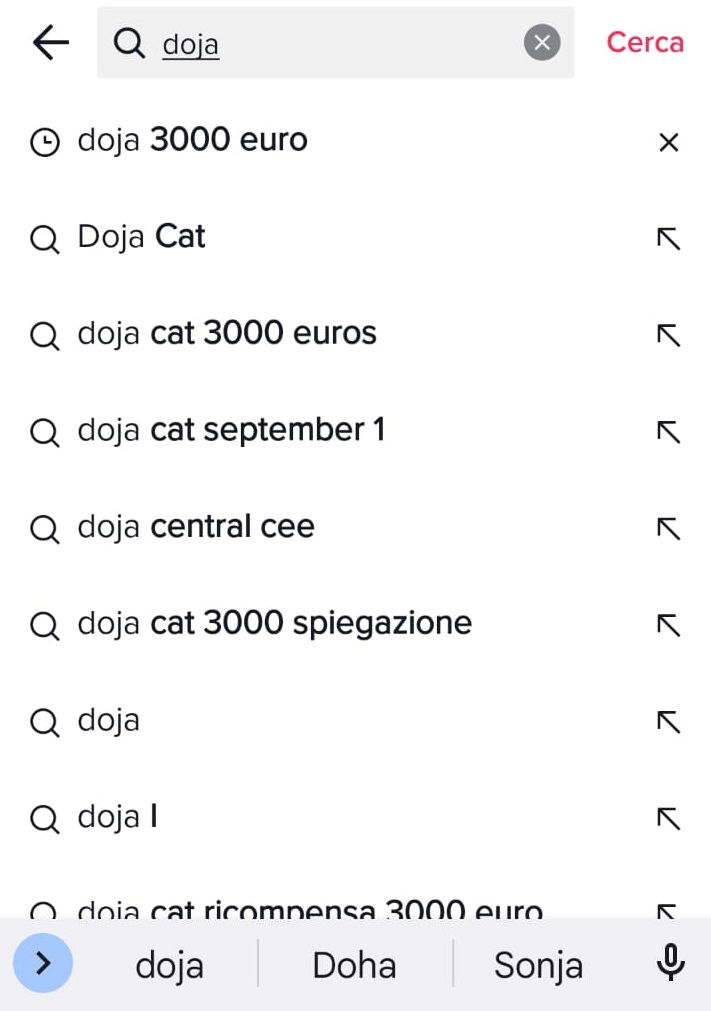Use the fill arrow beside doja cat 3000 euros

(667, 335)
